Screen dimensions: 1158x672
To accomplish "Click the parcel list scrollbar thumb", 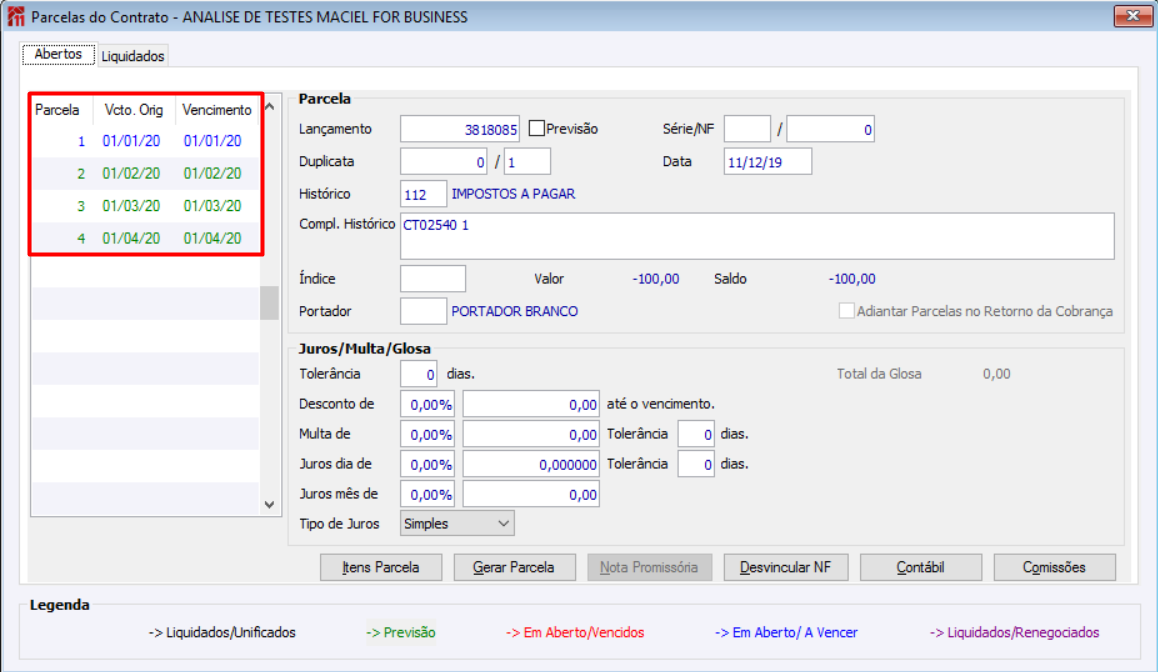I will click(270, 303).
